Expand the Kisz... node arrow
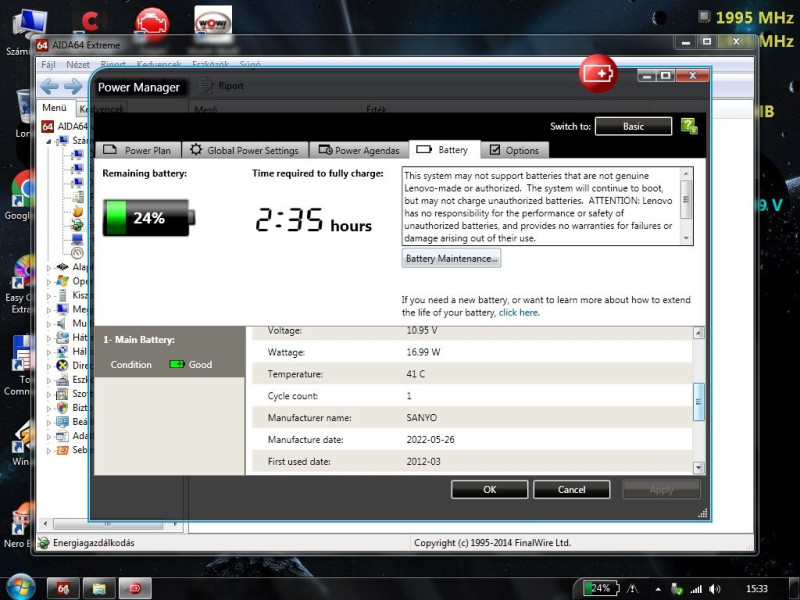The width and height of the screenshot is (800, 600). [x=49, y=295]
